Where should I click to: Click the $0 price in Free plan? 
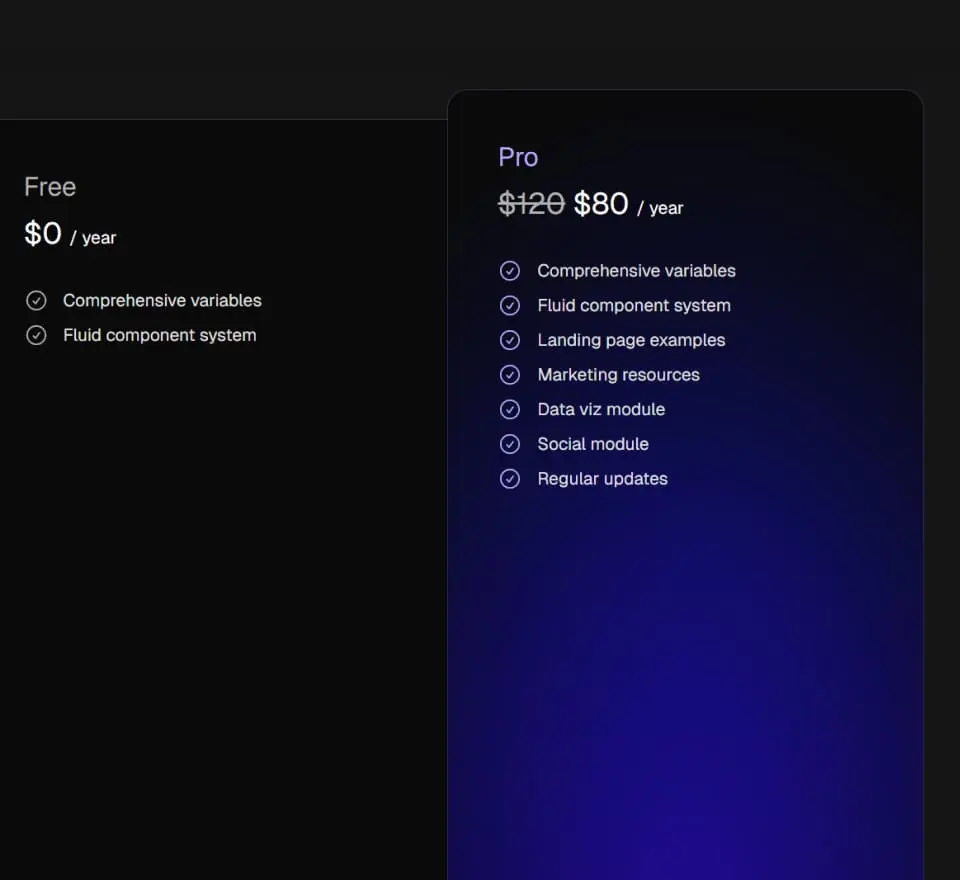(43, 234)
